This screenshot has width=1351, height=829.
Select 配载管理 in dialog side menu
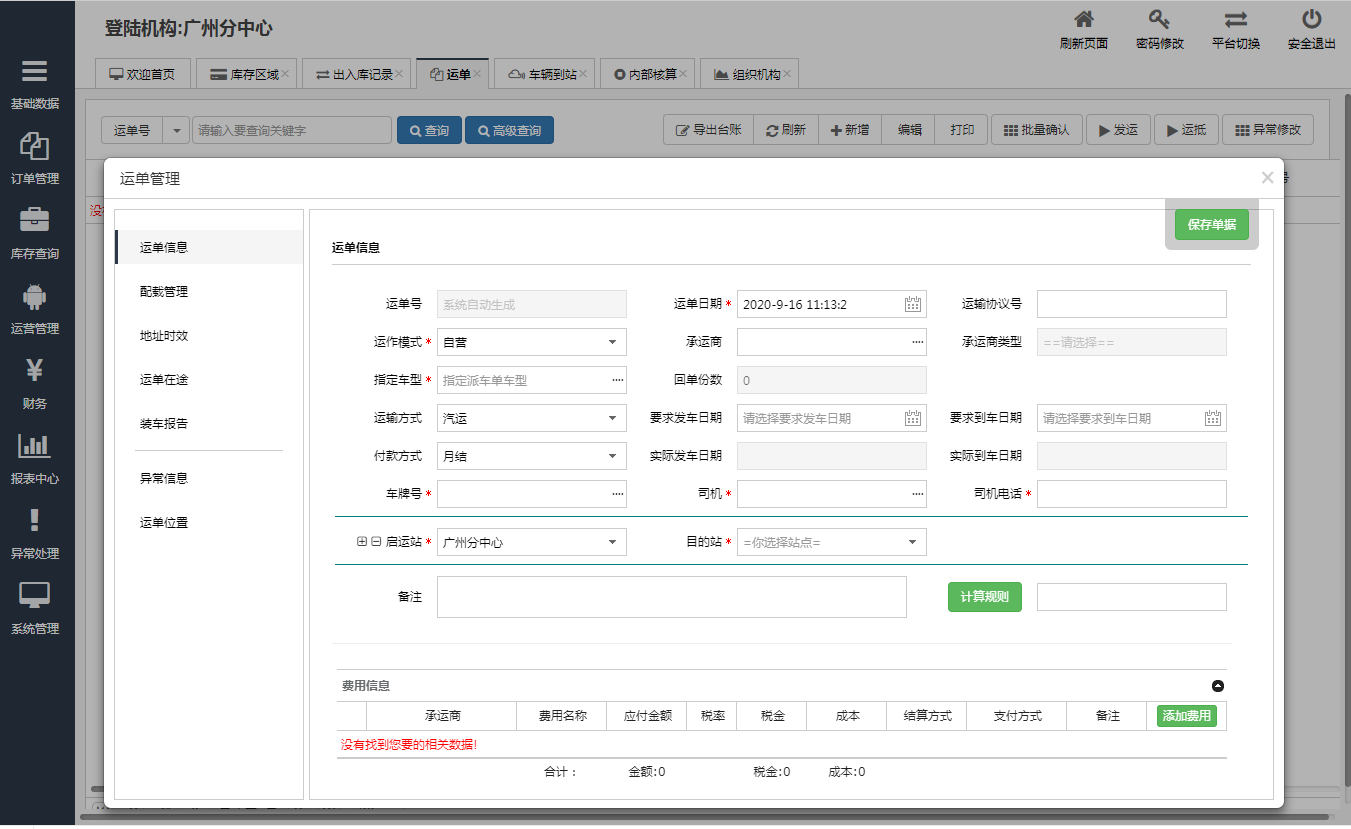point(209,291)
